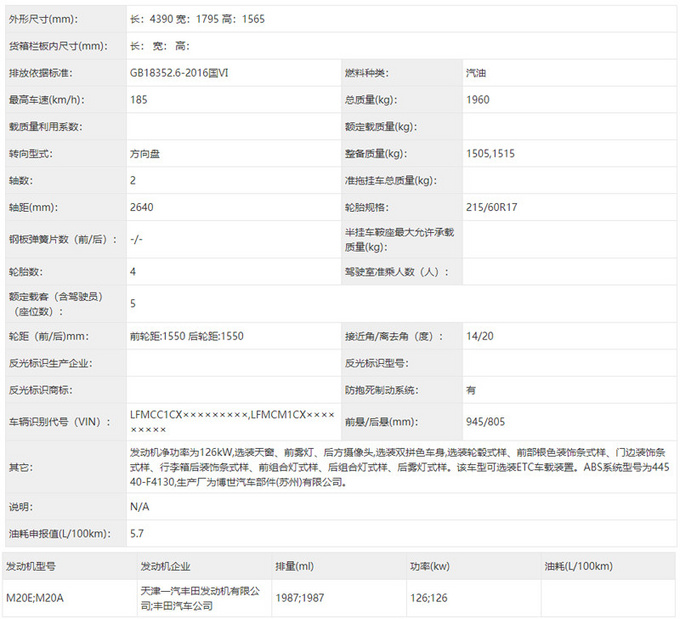Click the column header 发动机型号
Screen dimensions: 680x619
point(31,566)
